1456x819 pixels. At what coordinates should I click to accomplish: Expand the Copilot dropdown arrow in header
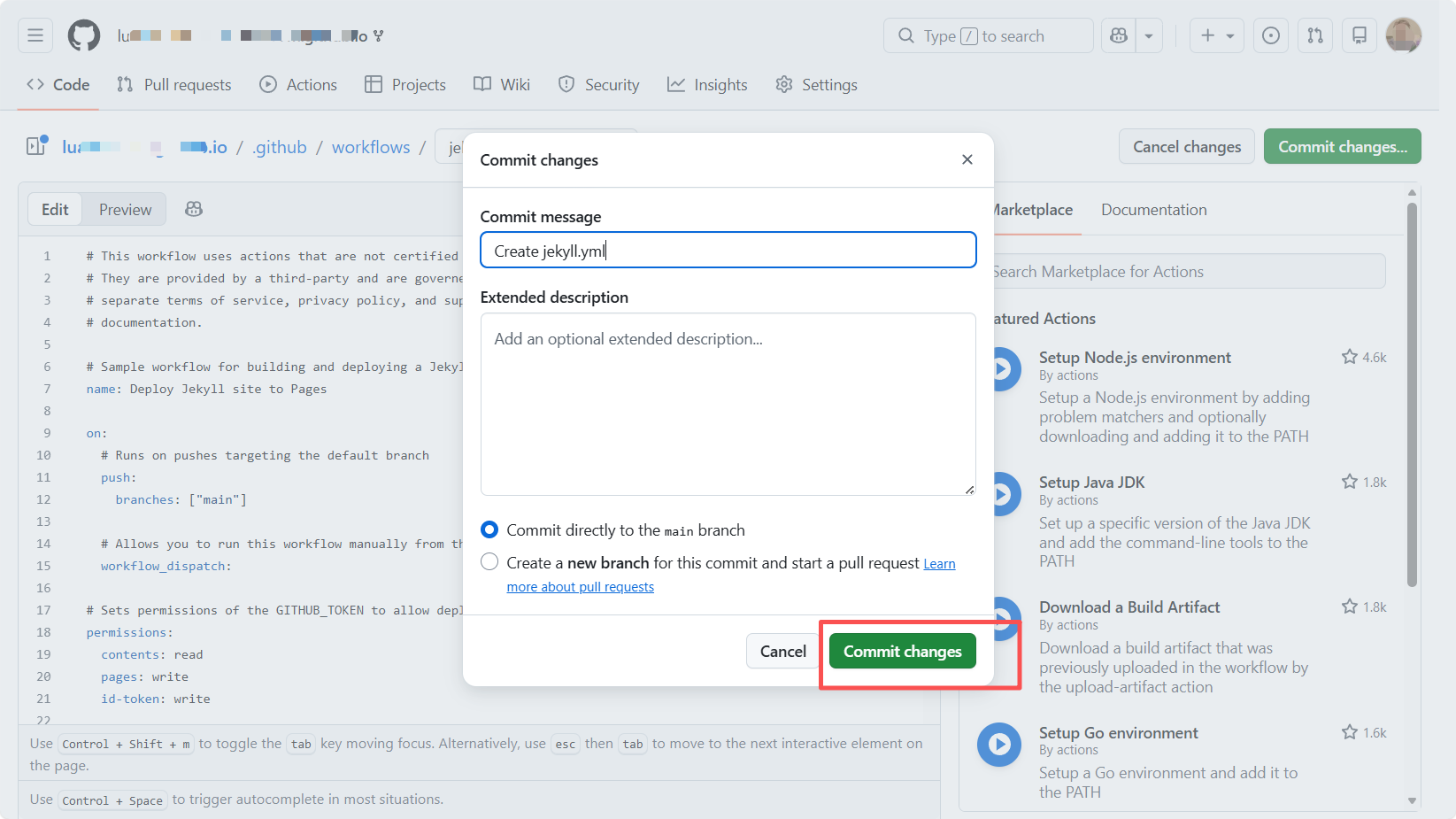coord(1149,35)
